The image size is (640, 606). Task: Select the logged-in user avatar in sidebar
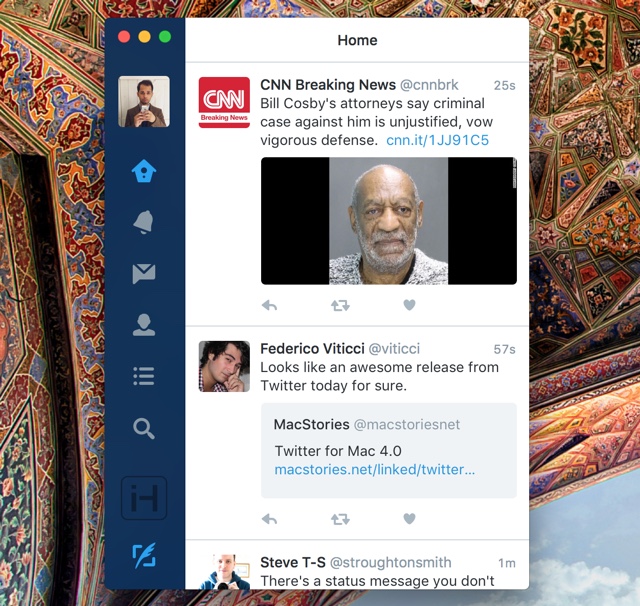(x=144, y=102)
